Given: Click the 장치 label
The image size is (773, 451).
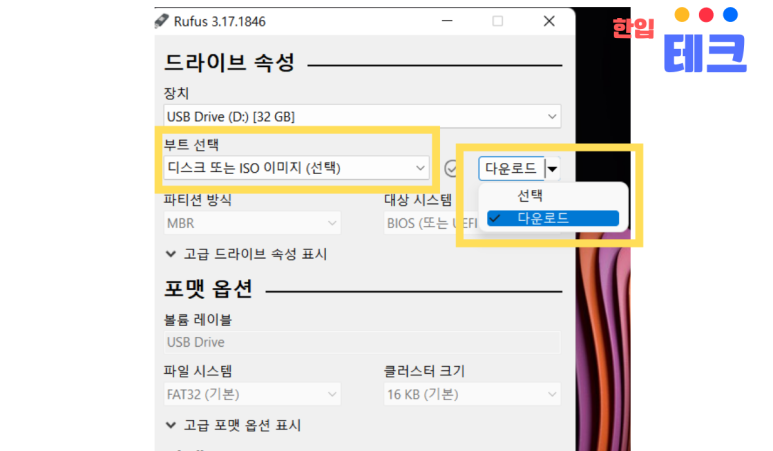Looking at the screenshot, I should coord(176,93).
